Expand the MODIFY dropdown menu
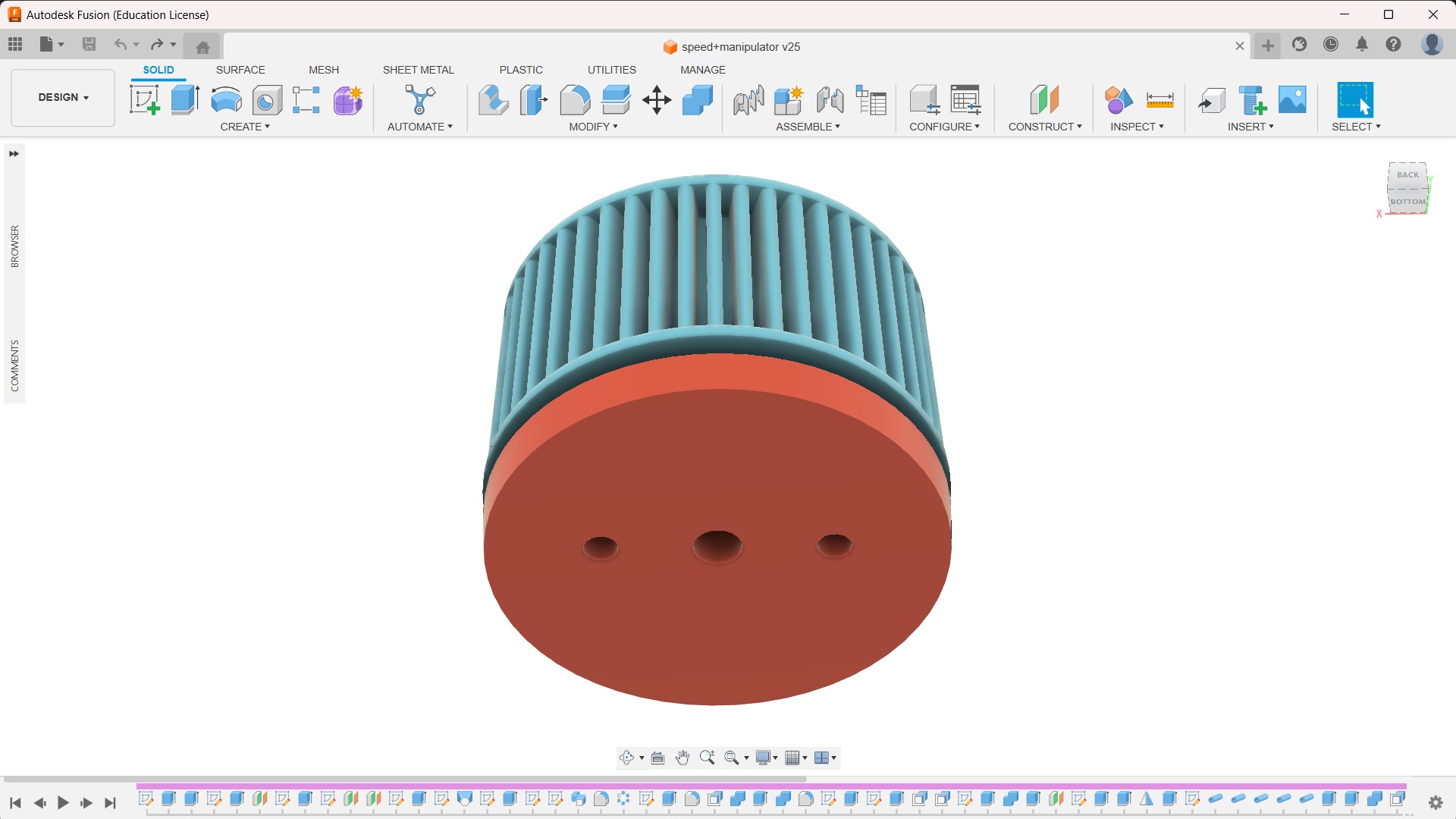 tap(593, 127)
